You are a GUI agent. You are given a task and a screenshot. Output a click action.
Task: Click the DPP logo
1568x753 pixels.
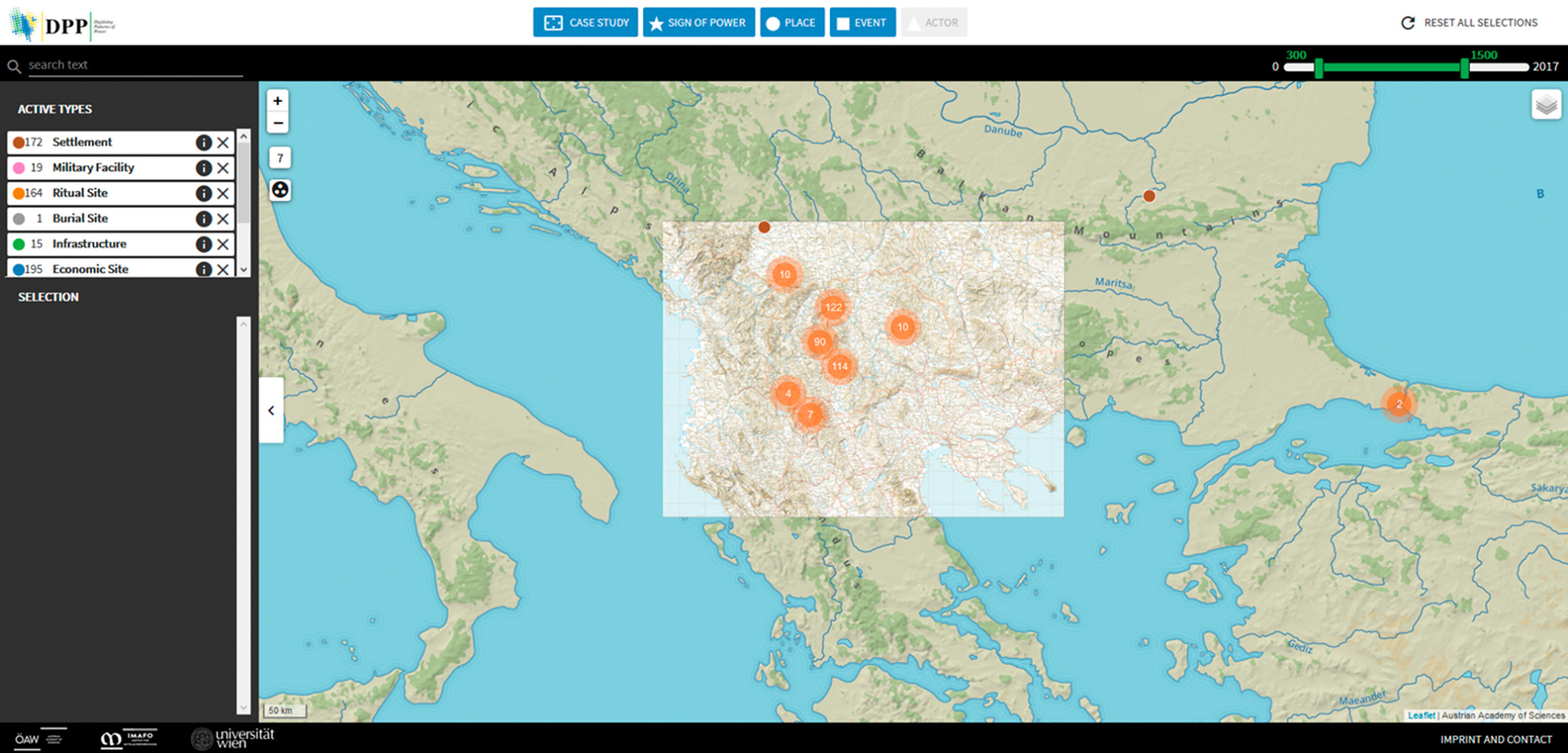point(62,25)
